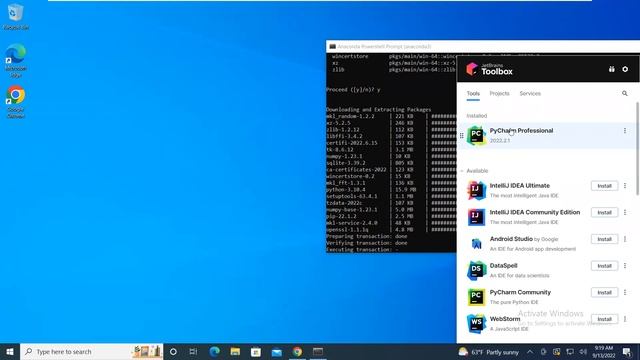Click the gift icon in Toolbox header
Viewport: 640px width, 360px height.
[x=611, y=69]
